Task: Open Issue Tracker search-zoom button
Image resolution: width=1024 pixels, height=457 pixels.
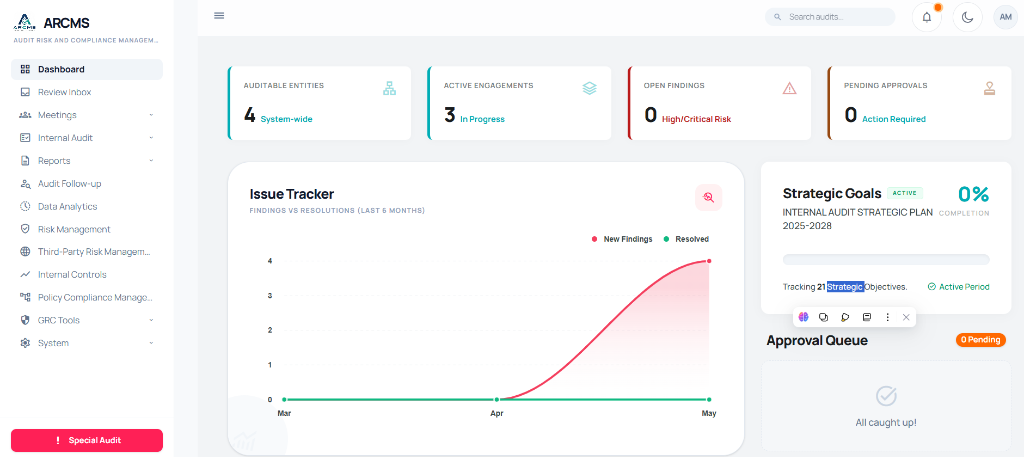Action: [x=709, y=198]
